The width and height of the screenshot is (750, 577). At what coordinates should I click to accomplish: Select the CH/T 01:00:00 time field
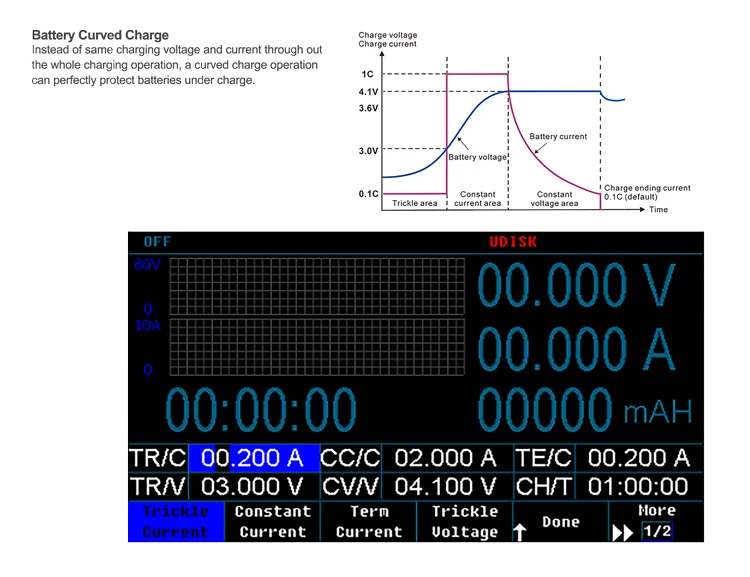[x=638, y=486]
